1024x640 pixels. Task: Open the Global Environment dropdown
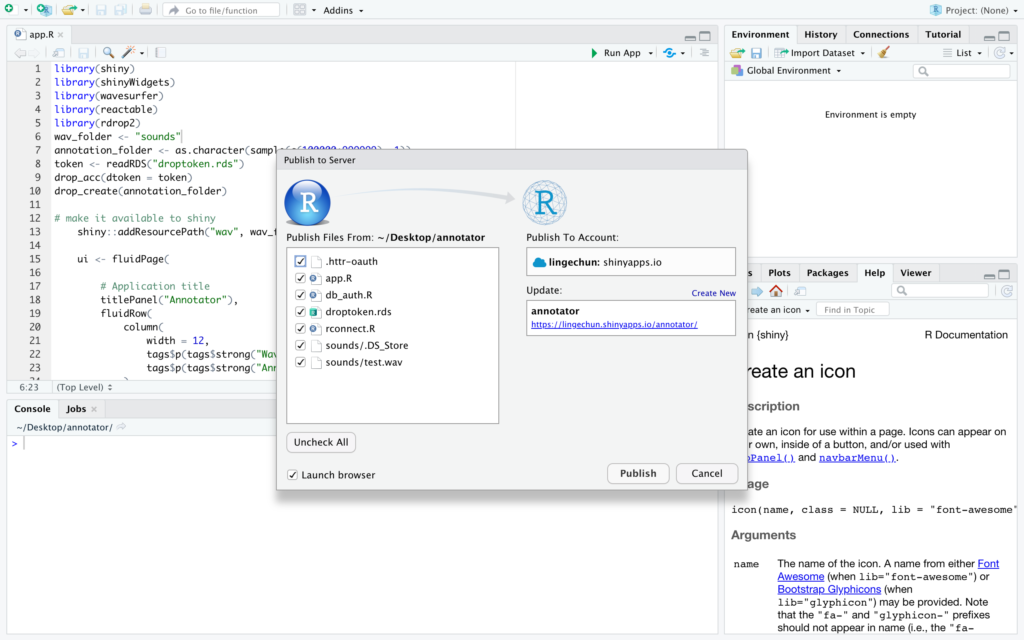pyautogui.click(x=786, y=71)
